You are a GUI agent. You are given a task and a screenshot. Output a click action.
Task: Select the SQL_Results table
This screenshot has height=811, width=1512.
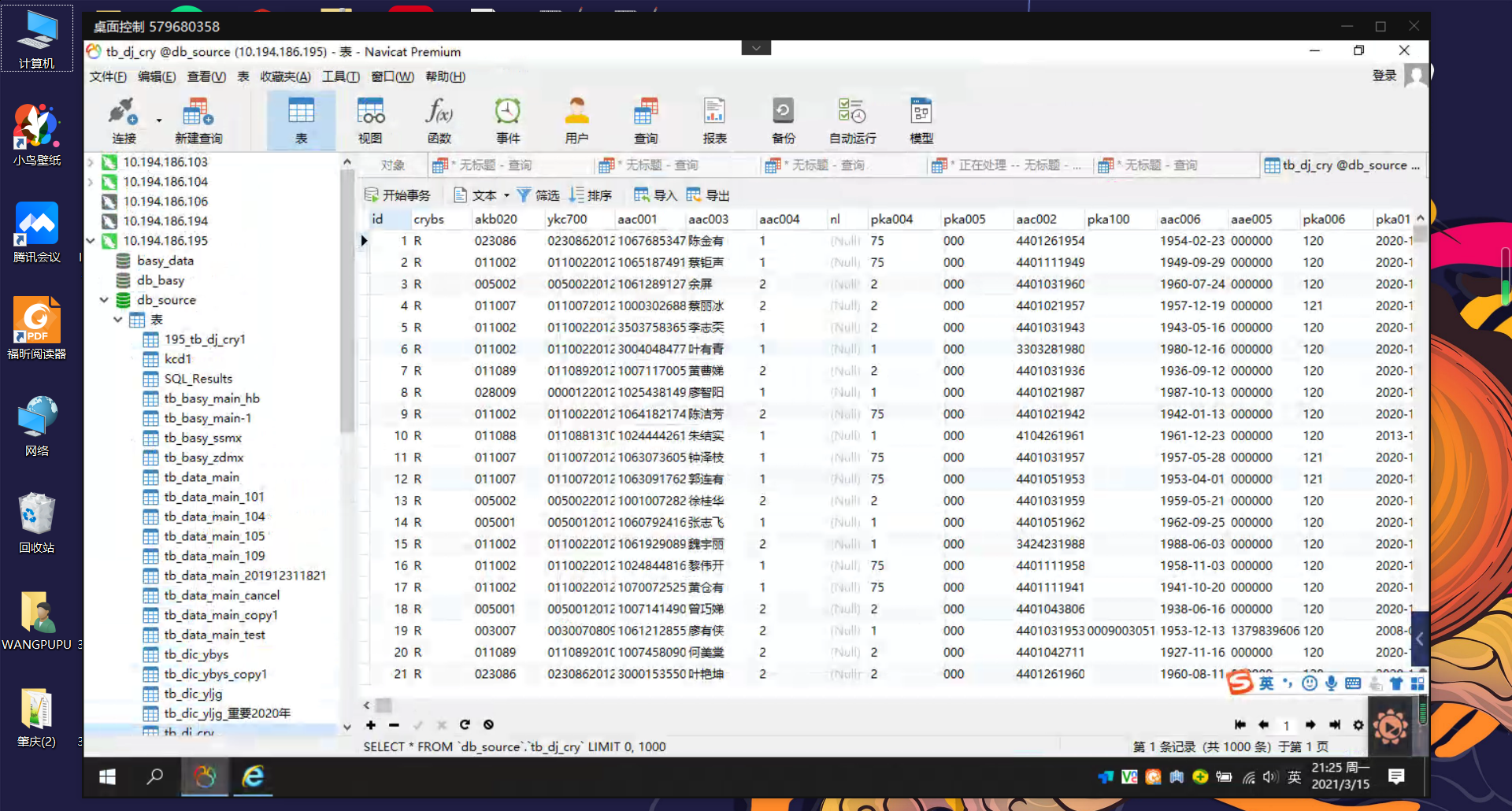pos(198,379)
